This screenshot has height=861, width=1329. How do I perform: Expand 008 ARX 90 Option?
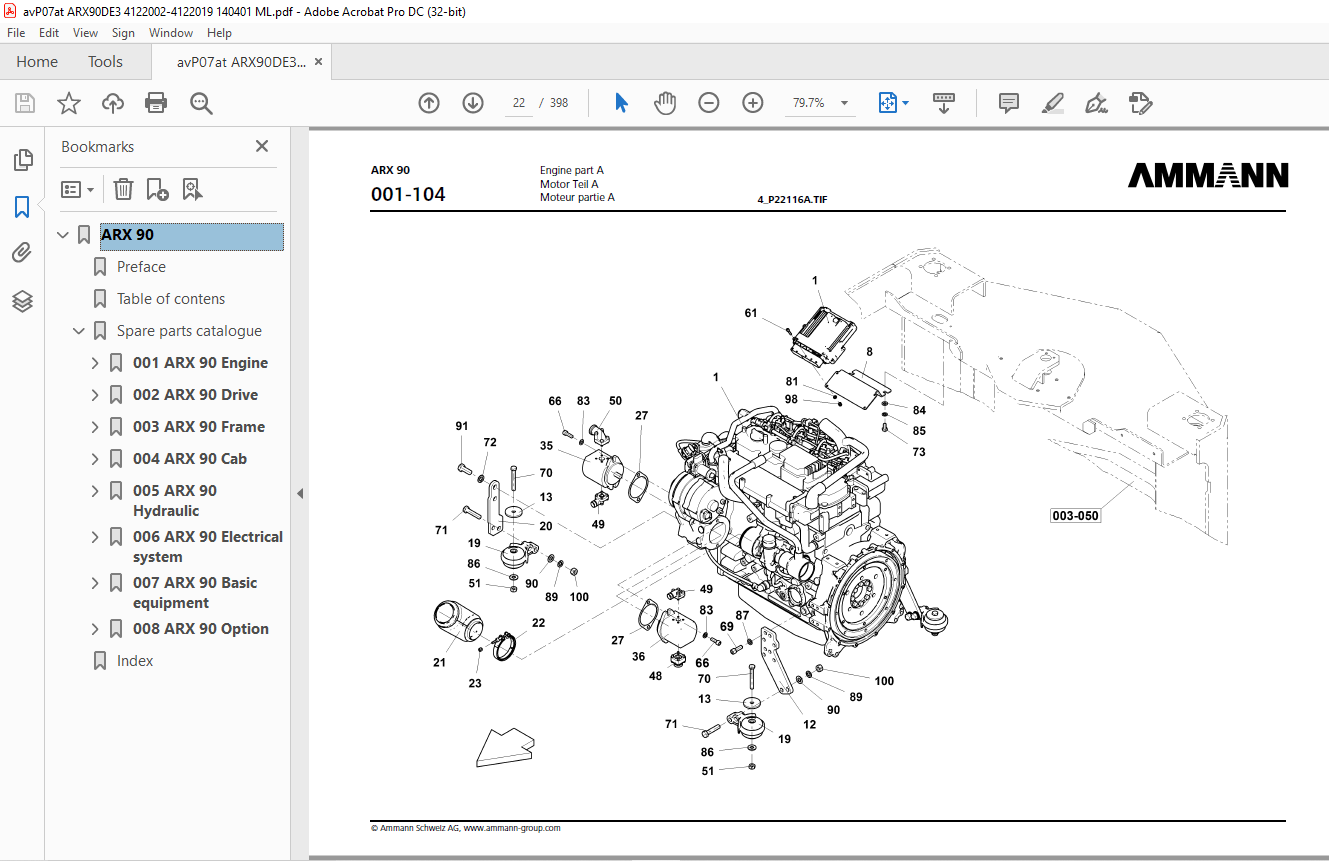coord(95,629)
